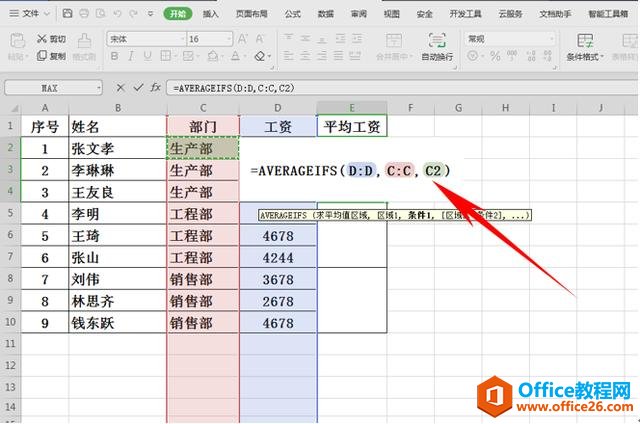Open the 云服务 tab
Image resolution: width=640 pixels, height=424 pixels.
pos(510,14)
